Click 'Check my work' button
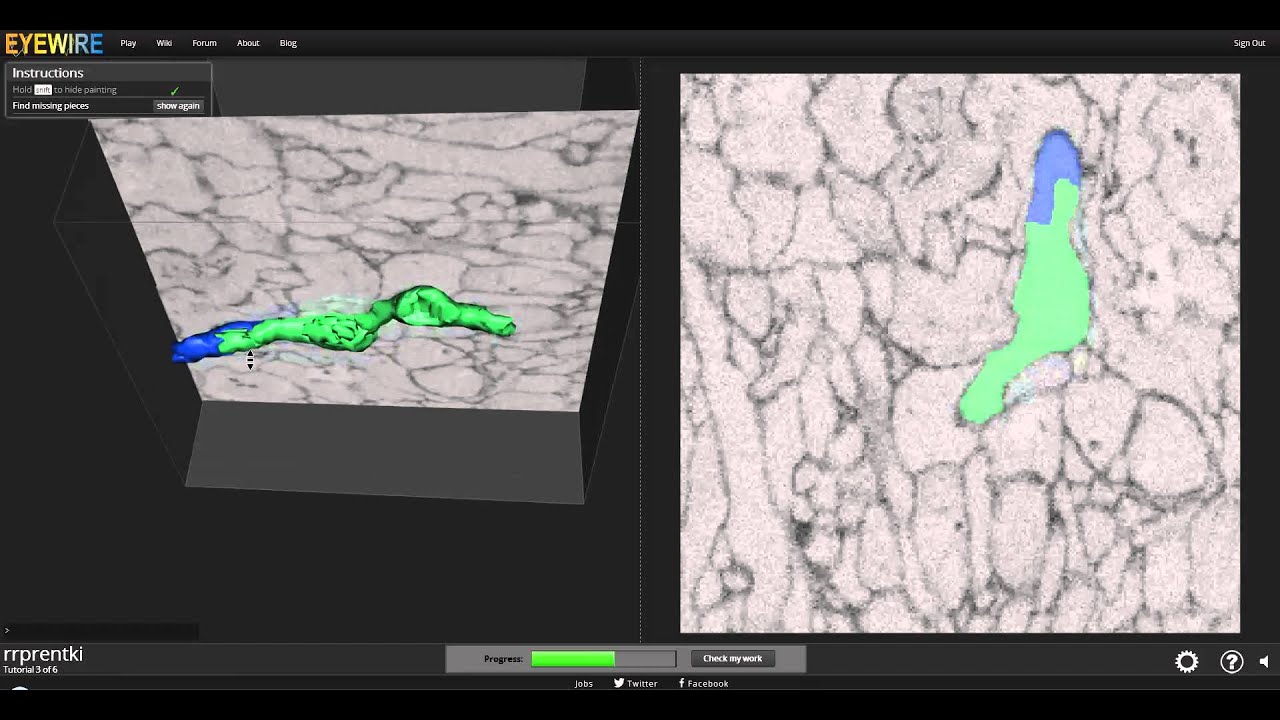 pyautogui.click(x=732, y=658)
